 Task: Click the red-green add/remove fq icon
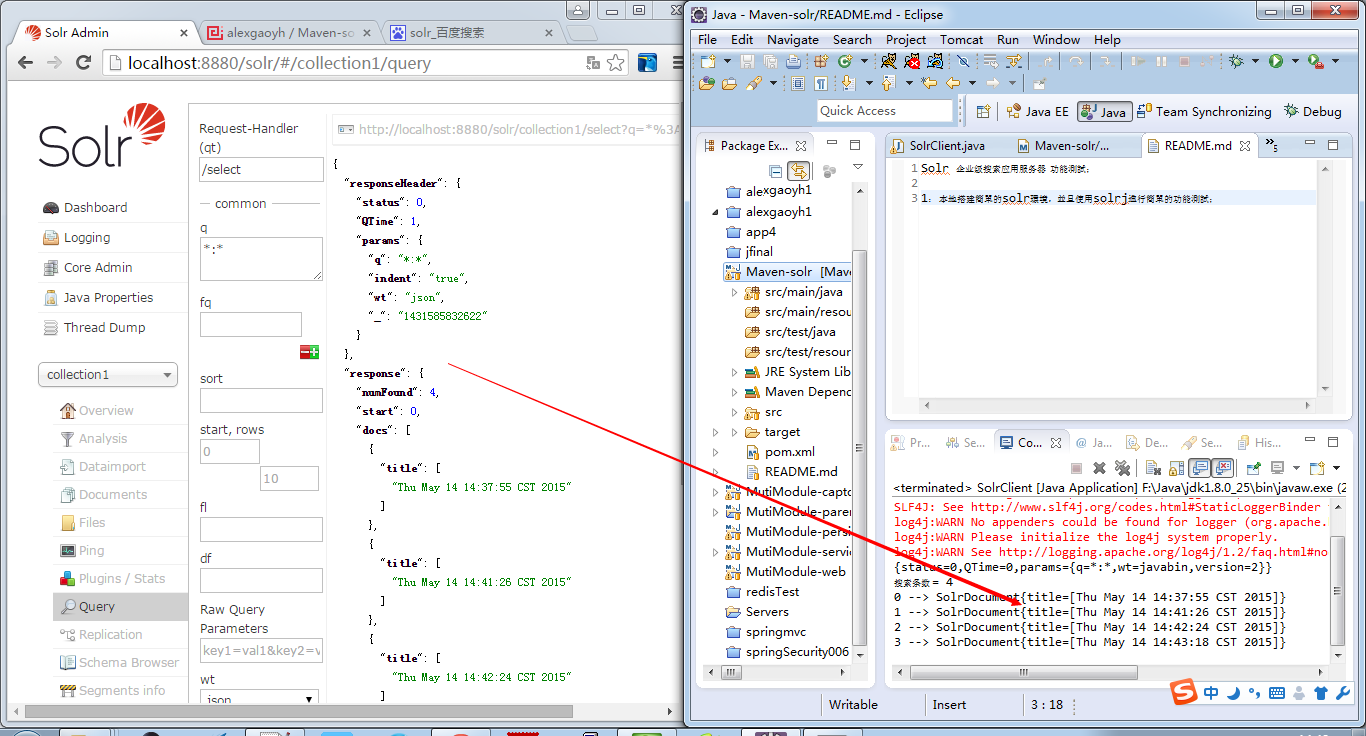point(310,352)
